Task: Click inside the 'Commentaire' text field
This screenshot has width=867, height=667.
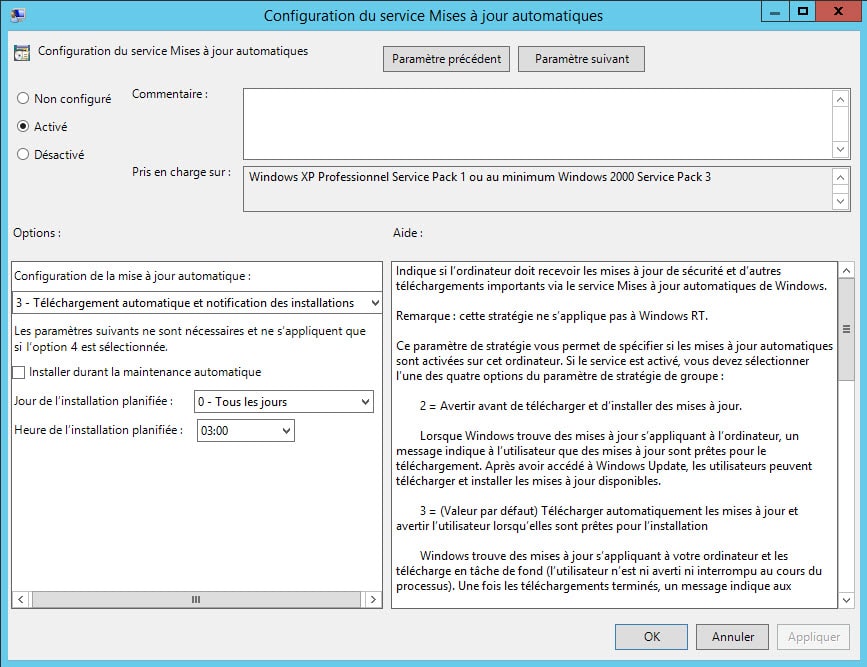Action: click(537, 122)
